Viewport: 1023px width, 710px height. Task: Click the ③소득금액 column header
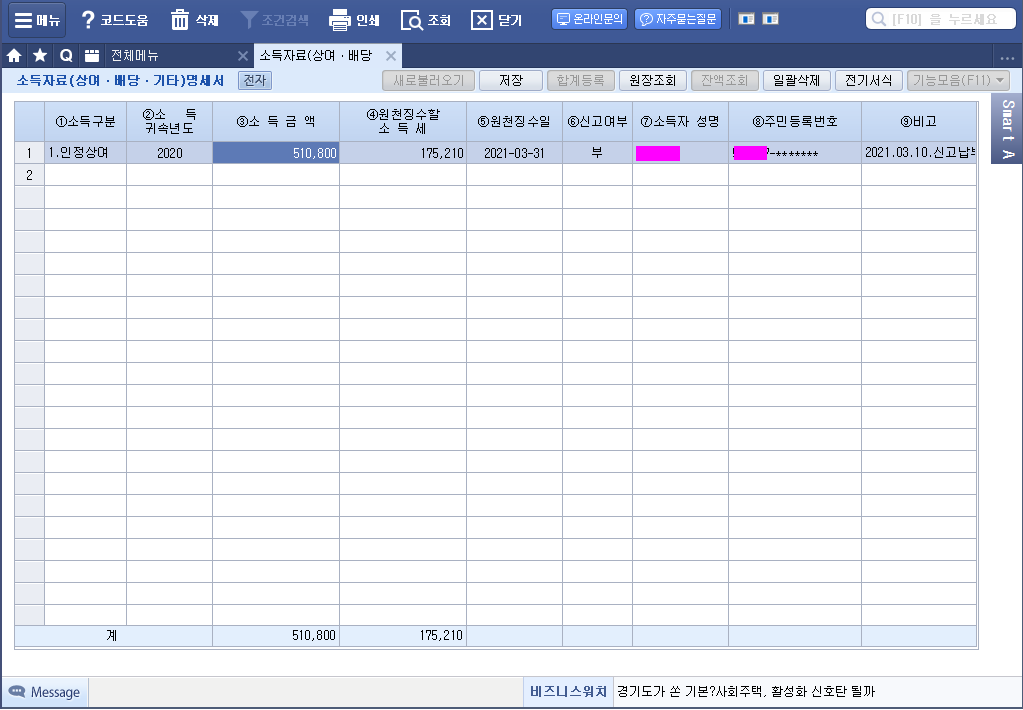pyautogui.click(x=276, y=121)
